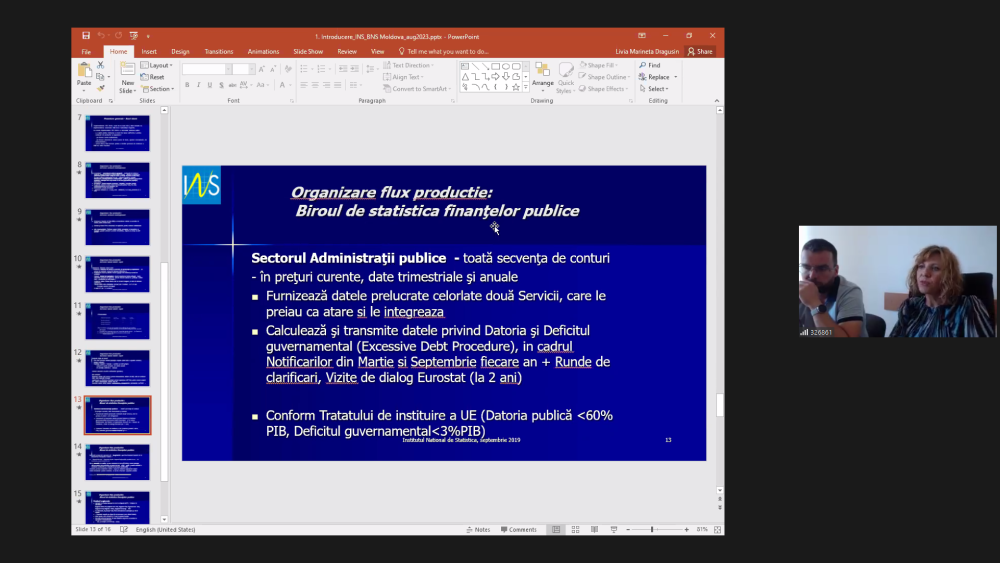Open the Select dropdown in Editing
Image resolution: width=1000 pixels, height=563 pixels.
(x=654, y=89)
